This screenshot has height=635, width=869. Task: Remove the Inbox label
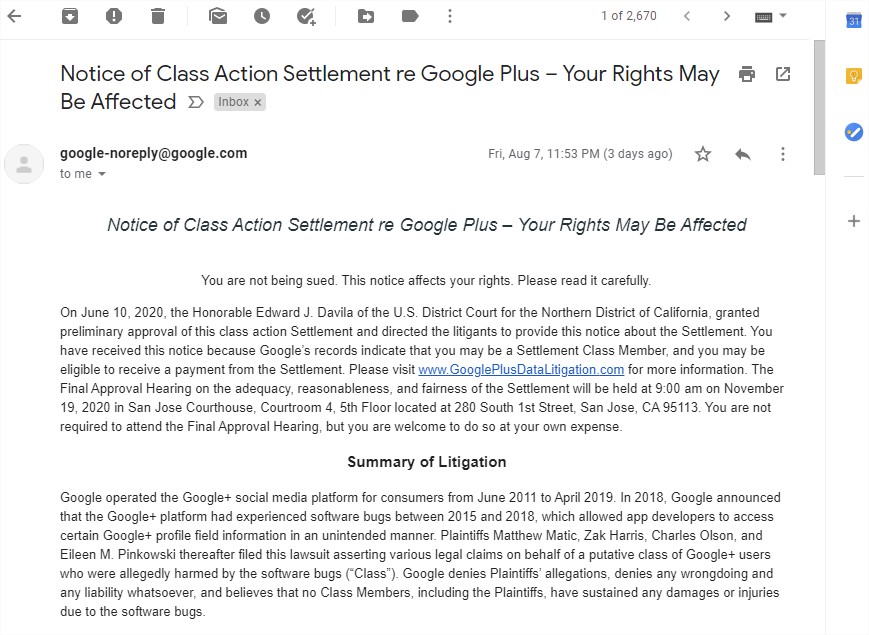point(258,103)
